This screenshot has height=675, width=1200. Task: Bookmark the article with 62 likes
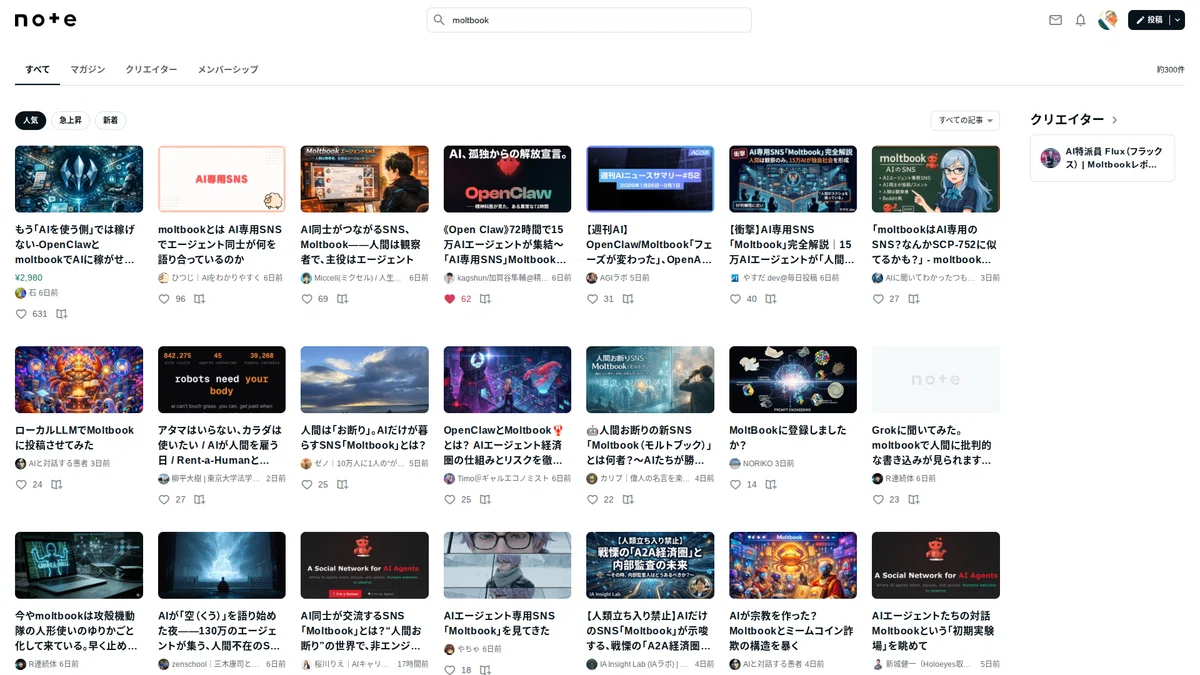click(x=485, y=299)
